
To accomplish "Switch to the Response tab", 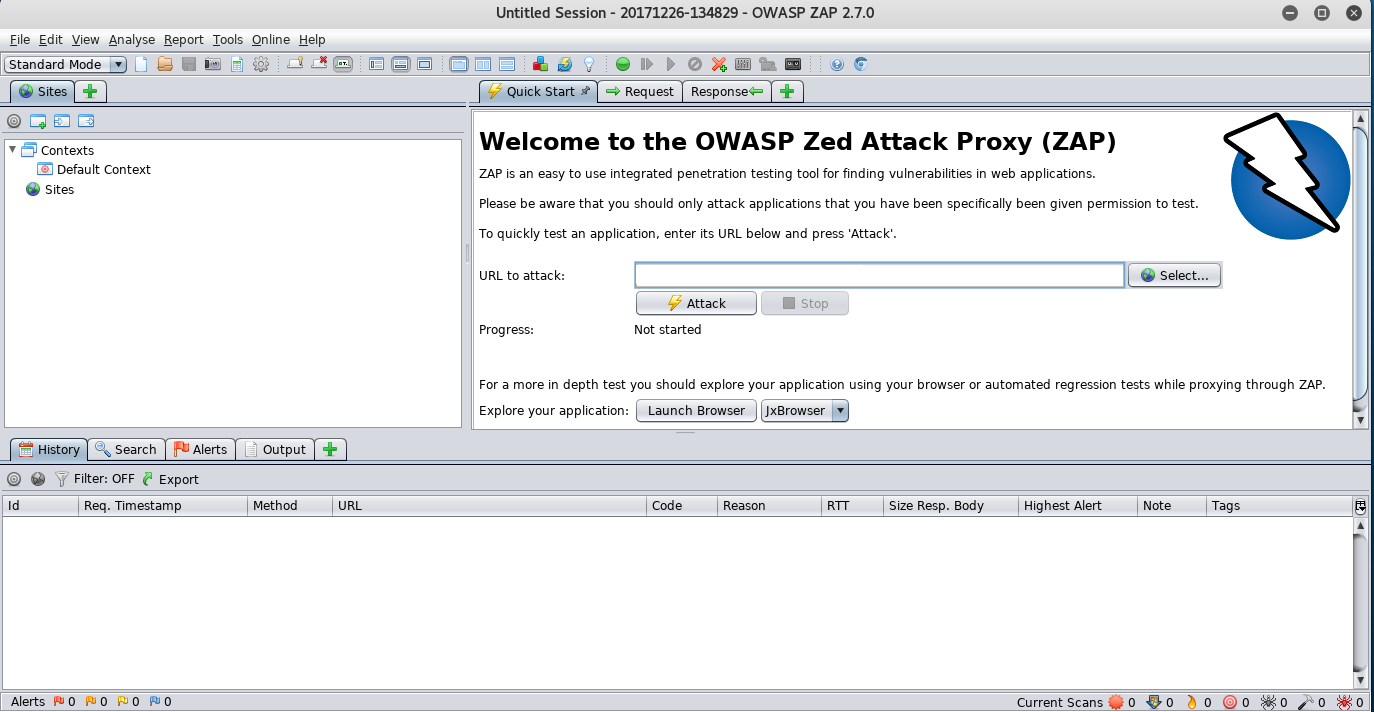I will coord(727,91).
